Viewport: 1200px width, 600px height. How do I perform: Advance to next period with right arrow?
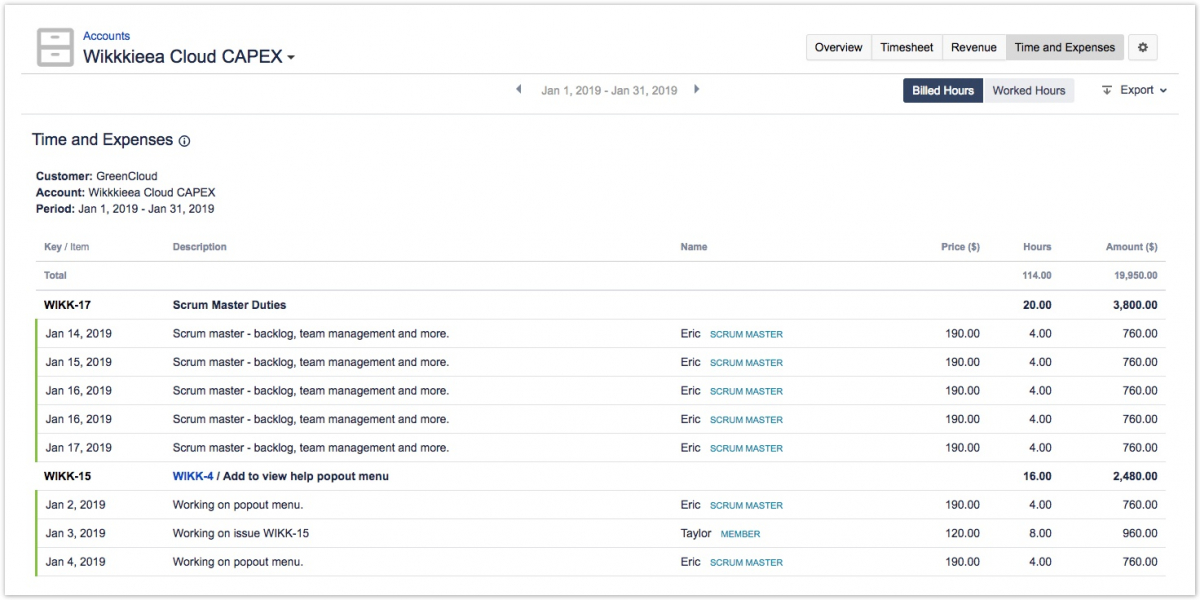coord(697,90)
